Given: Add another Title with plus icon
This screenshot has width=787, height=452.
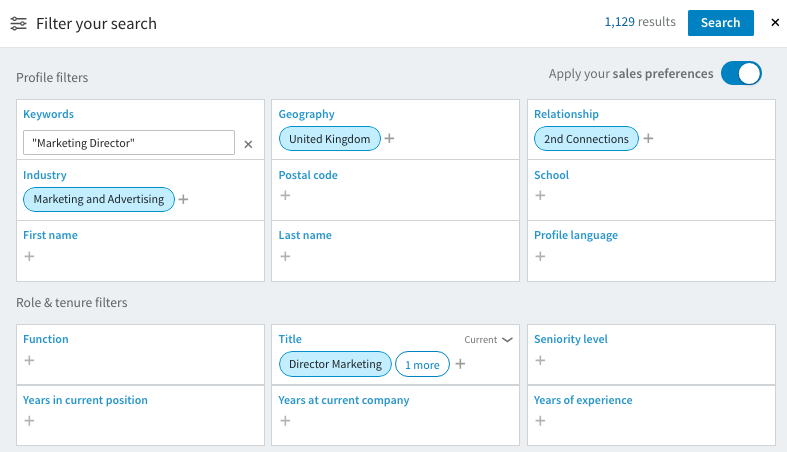Looking at the screenshot, I should coord(460,364).
